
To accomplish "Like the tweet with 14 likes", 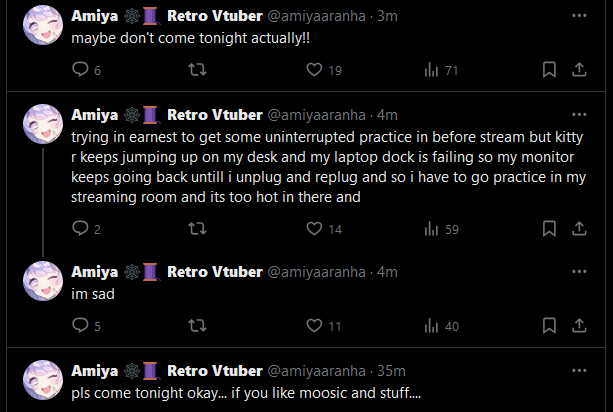I will [314, 229].
